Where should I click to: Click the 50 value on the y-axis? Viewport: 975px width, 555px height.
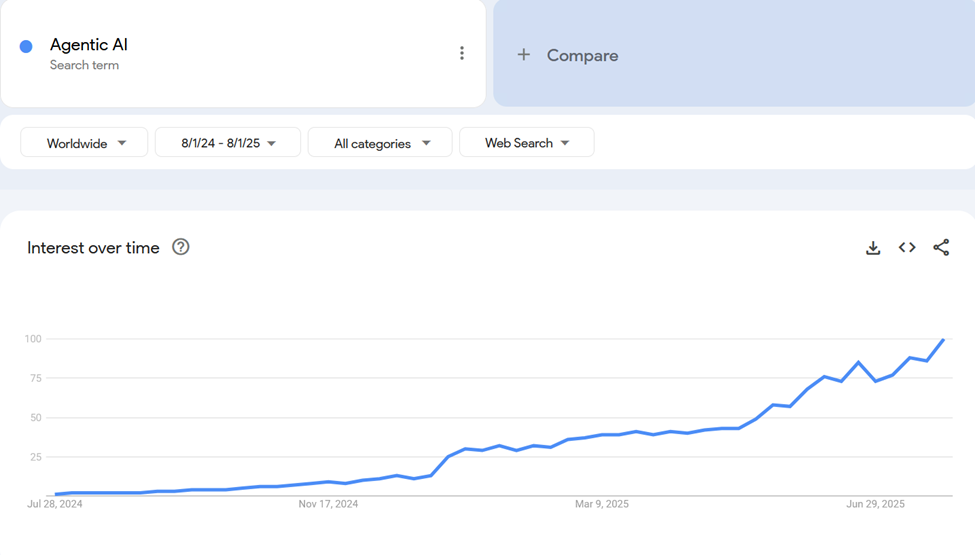tap(35, 418)
